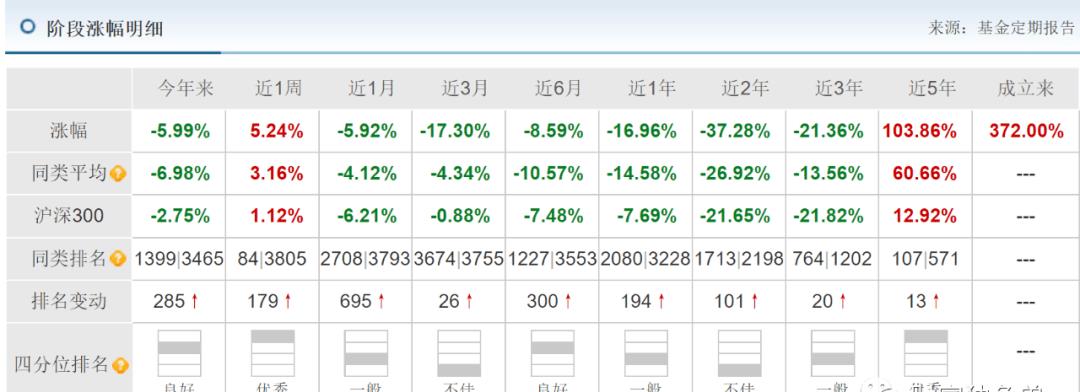Click the -21.82% 沪深300 value
The image size is (1080, 392).
pos(828,216)
